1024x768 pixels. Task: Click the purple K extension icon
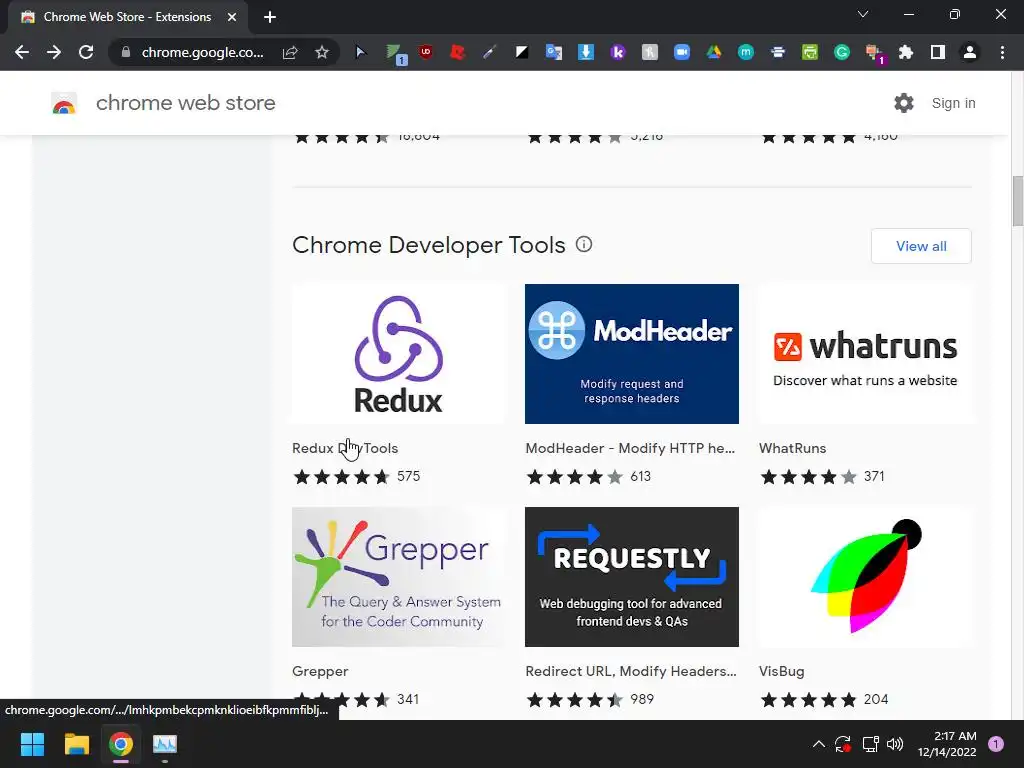pyautogui.click(x=618, y=52)
